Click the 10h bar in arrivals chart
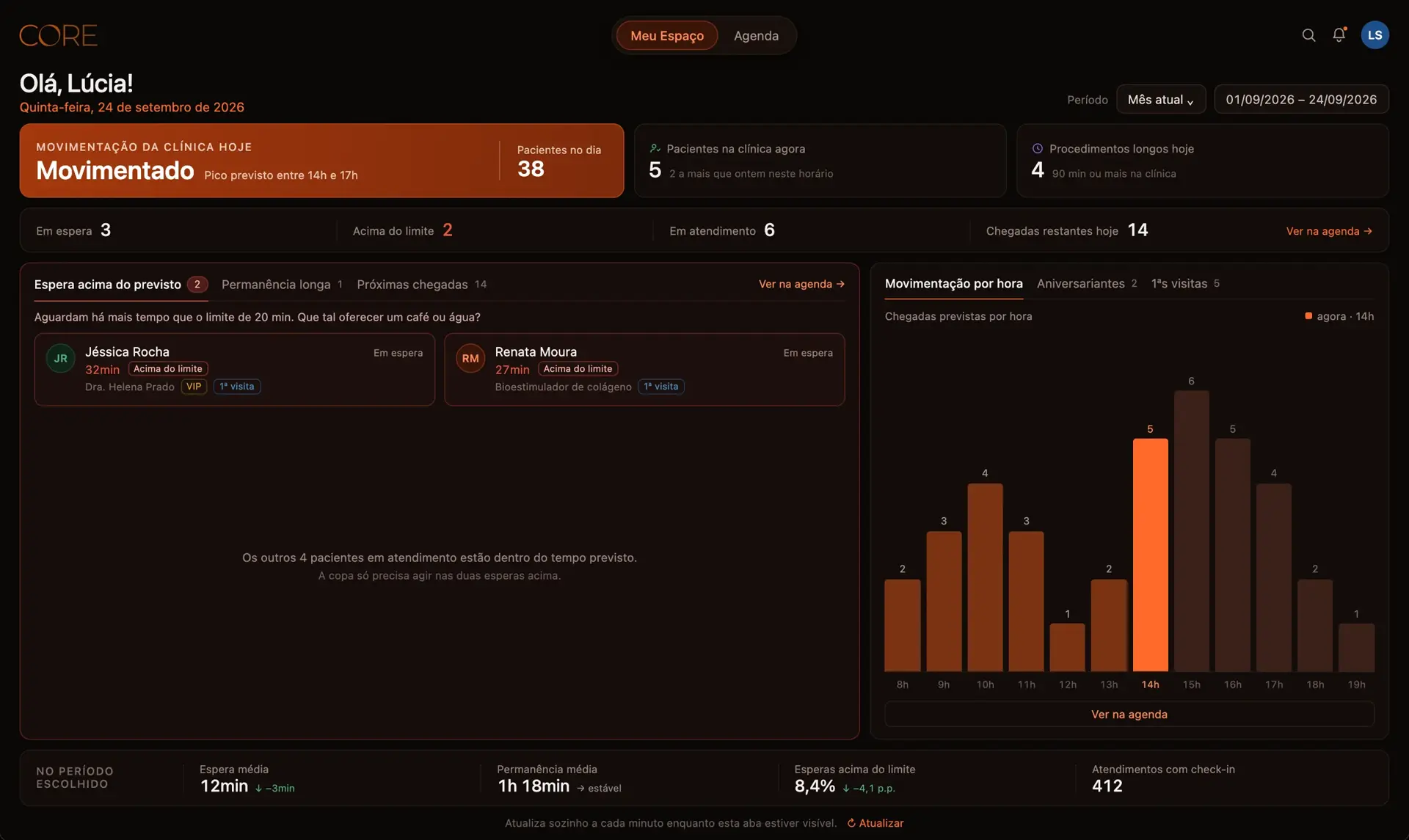Viewport: 1409px width, 840px height. point(985,577)
